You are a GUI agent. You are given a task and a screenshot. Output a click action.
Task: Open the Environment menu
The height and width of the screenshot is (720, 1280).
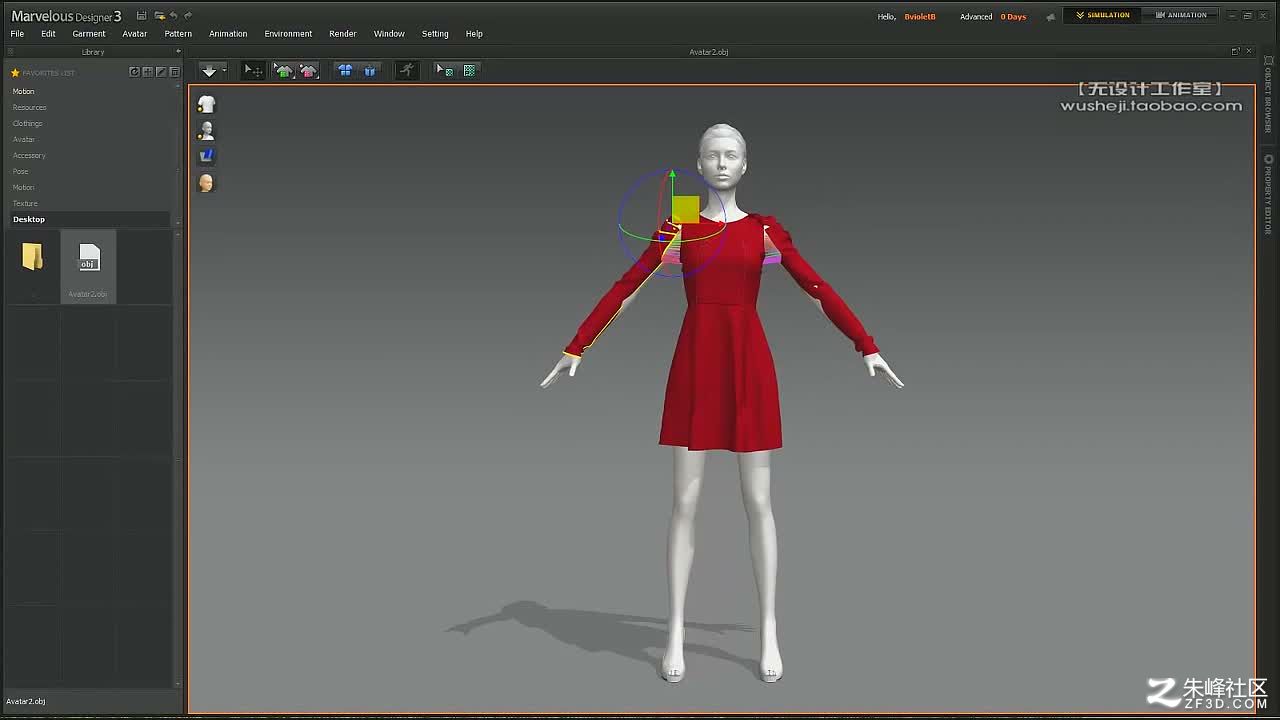click(x=288, y=34)
